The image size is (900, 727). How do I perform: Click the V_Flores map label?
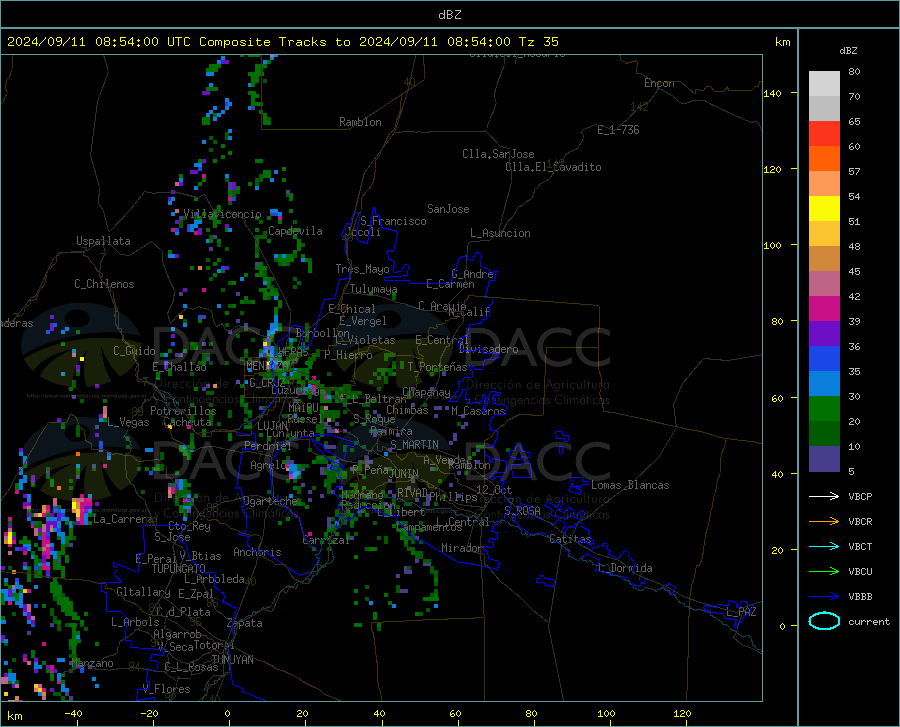click(166, 689)
